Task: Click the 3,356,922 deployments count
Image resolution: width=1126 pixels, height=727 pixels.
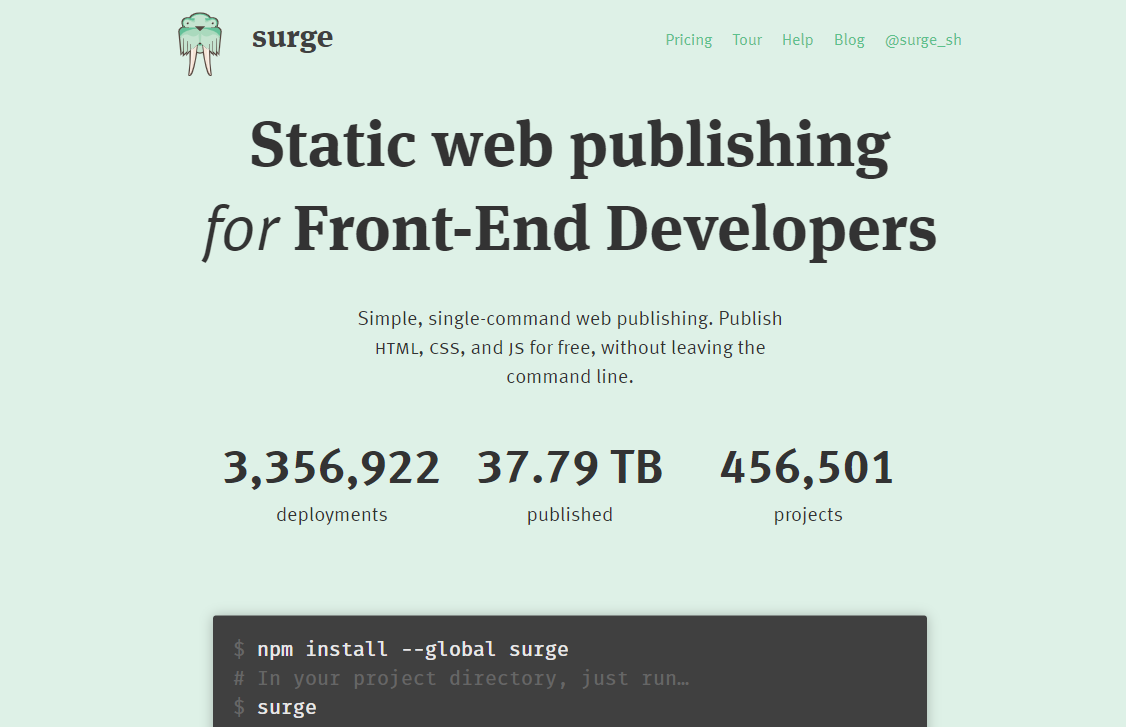Action: pos(331,468)
